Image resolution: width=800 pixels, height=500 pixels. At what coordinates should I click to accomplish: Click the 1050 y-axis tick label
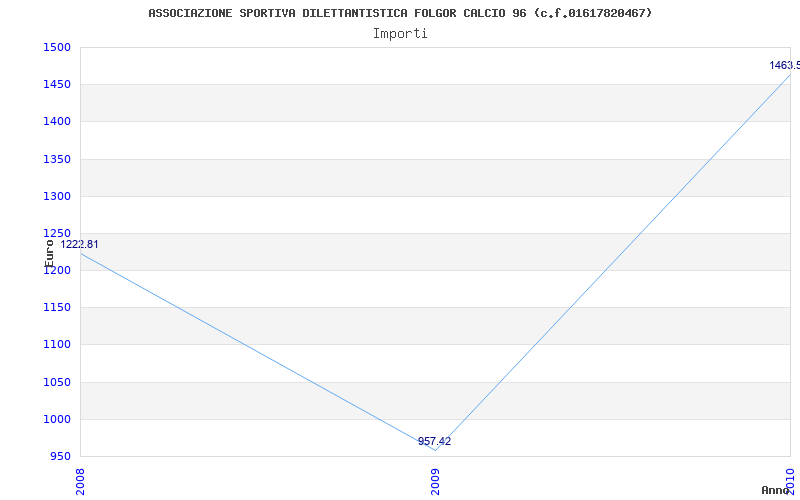tap(57, 382)
